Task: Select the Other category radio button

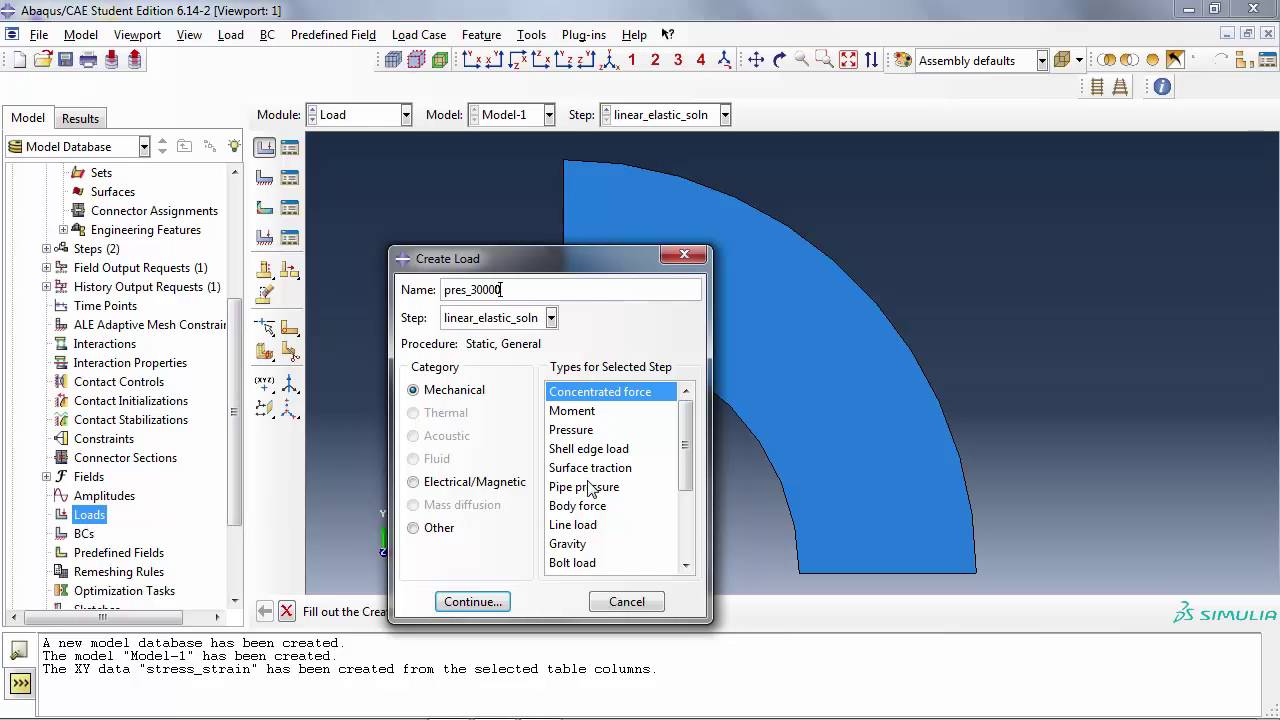Action: [x=413, y=528]
